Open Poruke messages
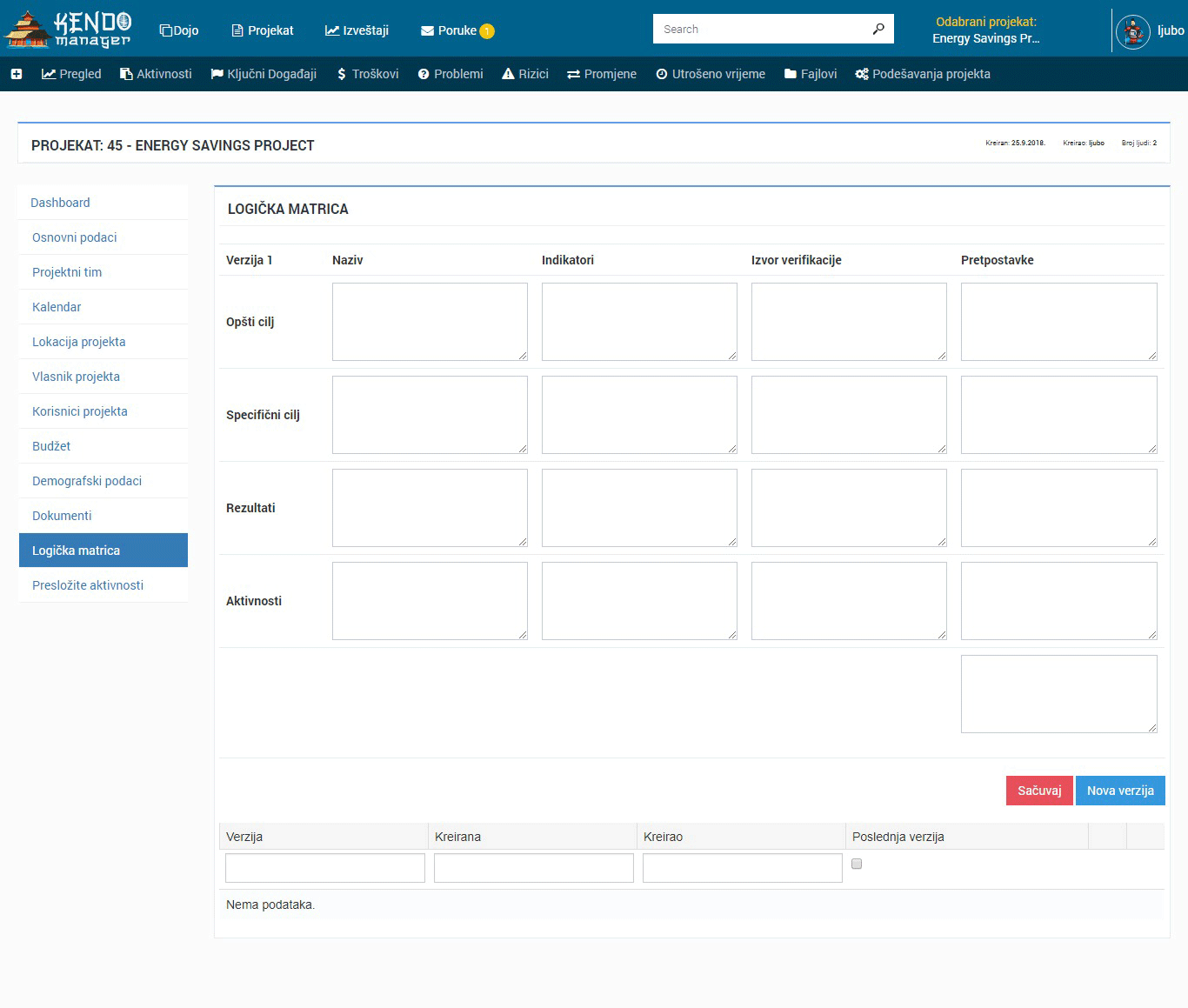 449,30
